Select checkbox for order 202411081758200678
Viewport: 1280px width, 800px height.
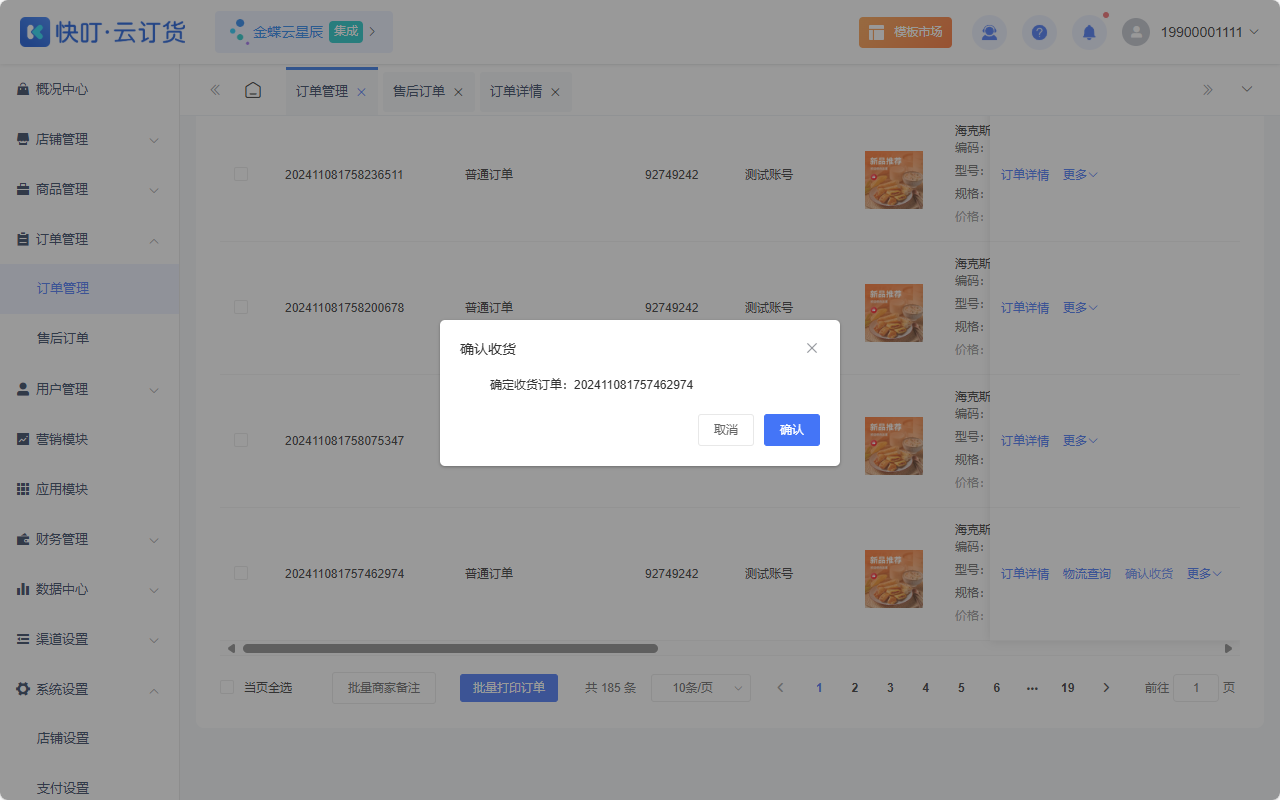coord(241,307)
